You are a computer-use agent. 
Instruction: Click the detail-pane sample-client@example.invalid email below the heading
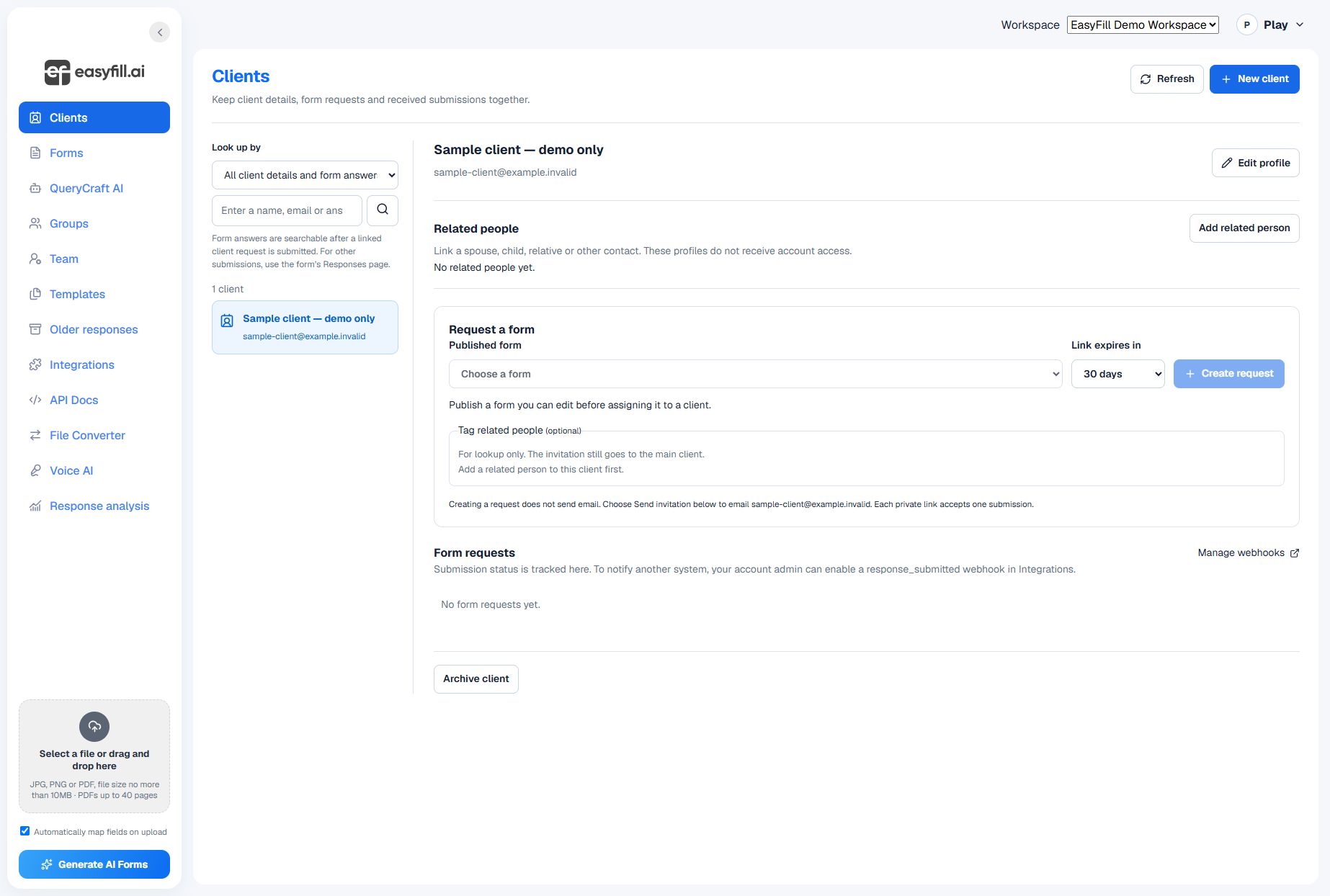point(505,173)
